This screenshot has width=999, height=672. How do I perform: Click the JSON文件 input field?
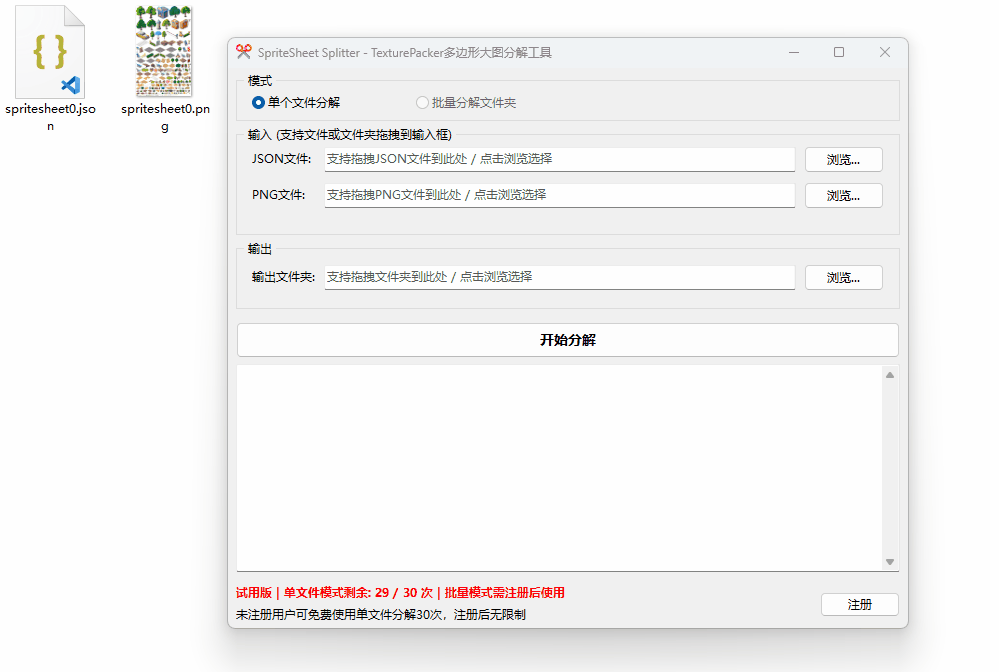tap(558, 159)
